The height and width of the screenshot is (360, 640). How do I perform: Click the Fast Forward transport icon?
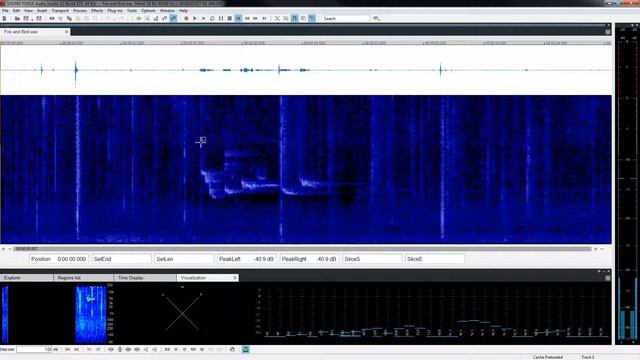tap(256, 18)
